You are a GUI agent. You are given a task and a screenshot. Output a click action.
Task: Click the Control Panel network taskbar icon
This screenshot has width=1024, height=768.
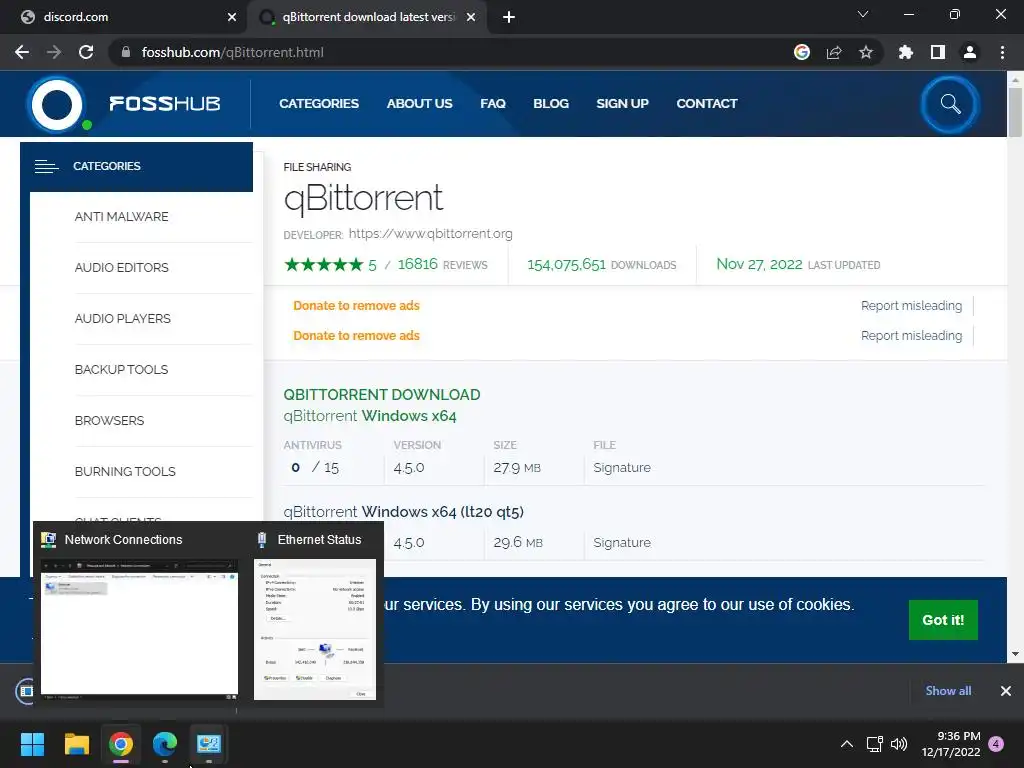[x=209, y=744]
